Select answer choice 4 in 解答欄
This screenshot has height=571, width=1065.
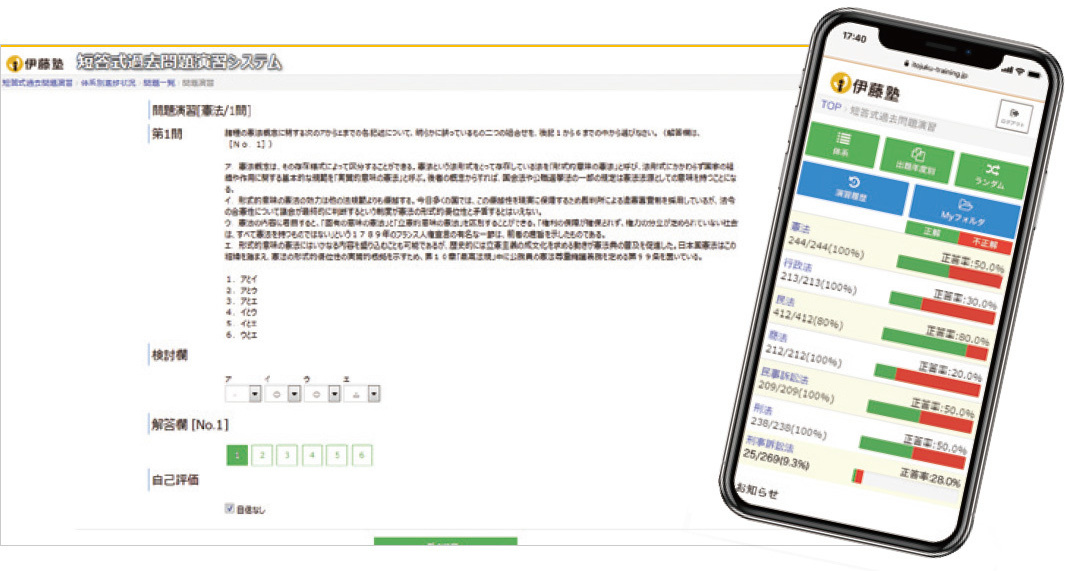pyautogui.click(x=312, y=456)
